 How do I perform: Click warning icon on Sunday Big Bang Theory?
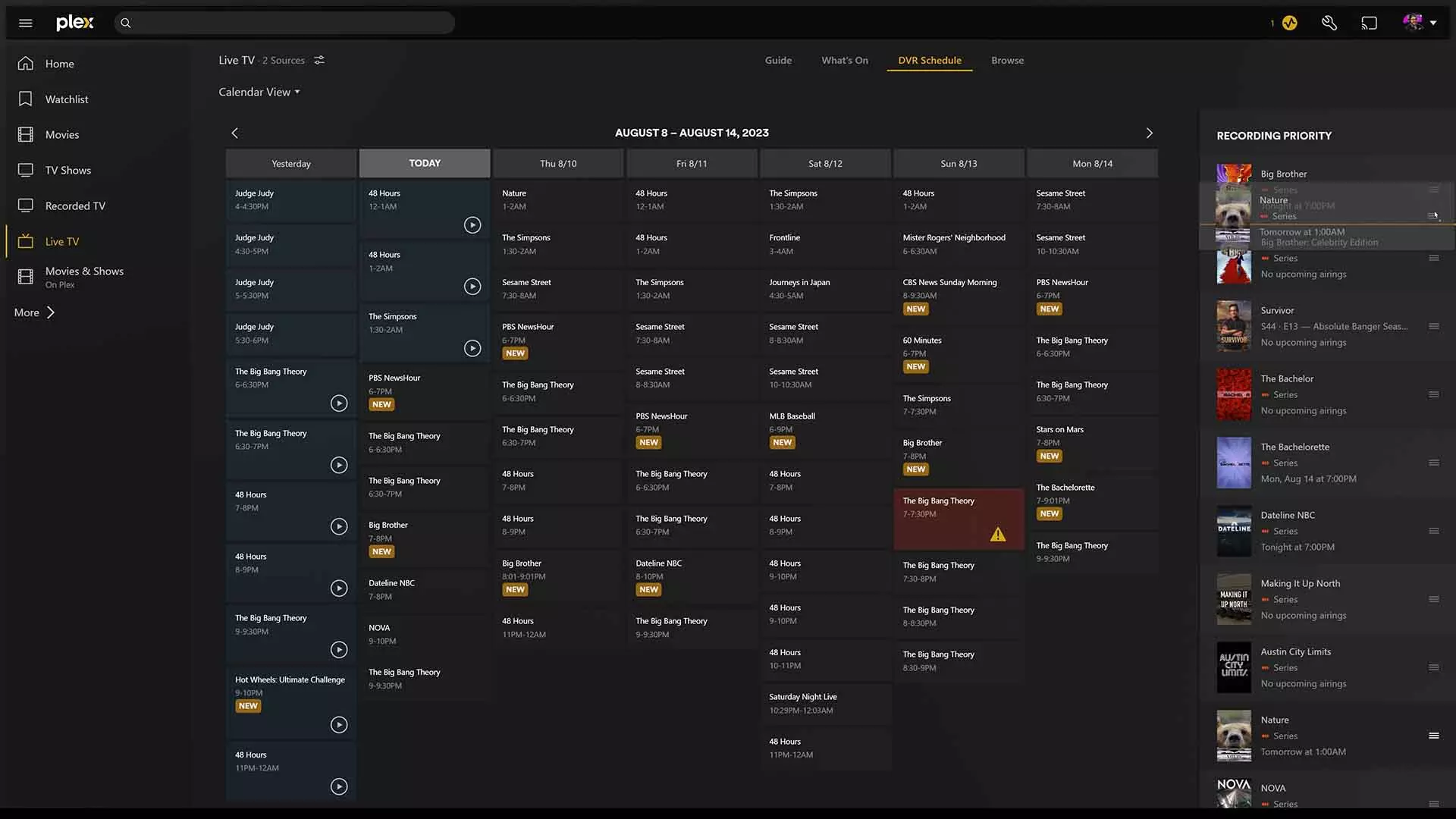998,535
